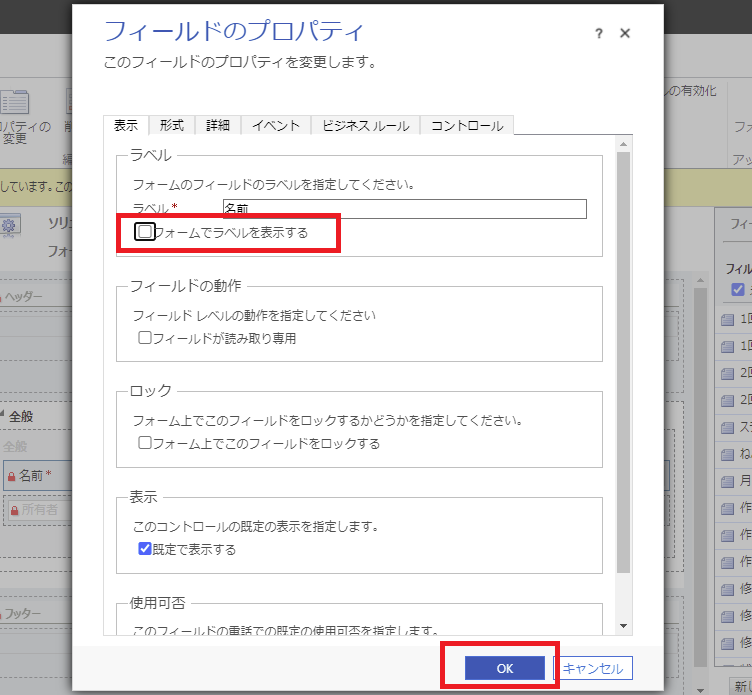Click the dialog scrollbar down arrow
The height and width of the screenshot is (695, 752).
click(623, 625)
